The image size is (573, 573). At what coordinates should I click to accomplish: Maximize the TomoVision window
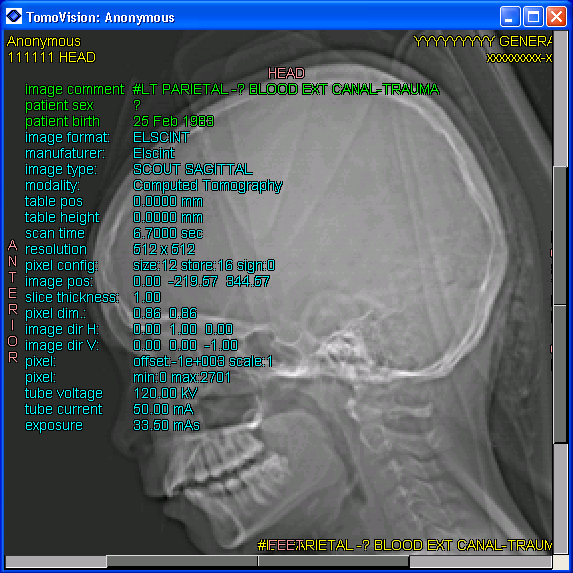pyautogui.click(x=533, y=17)
